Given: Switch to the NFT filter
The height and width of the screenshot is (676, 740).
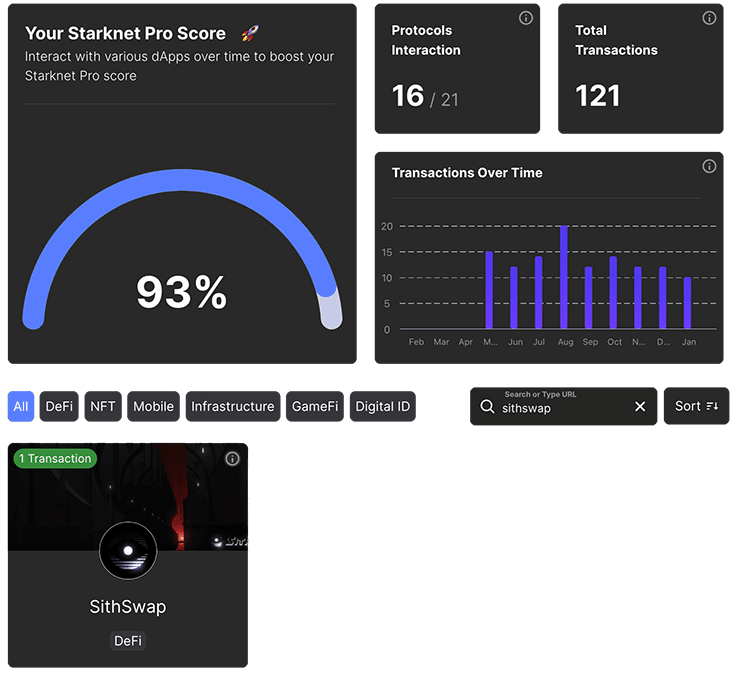Looking at the screenshot, I should [103, 406].
